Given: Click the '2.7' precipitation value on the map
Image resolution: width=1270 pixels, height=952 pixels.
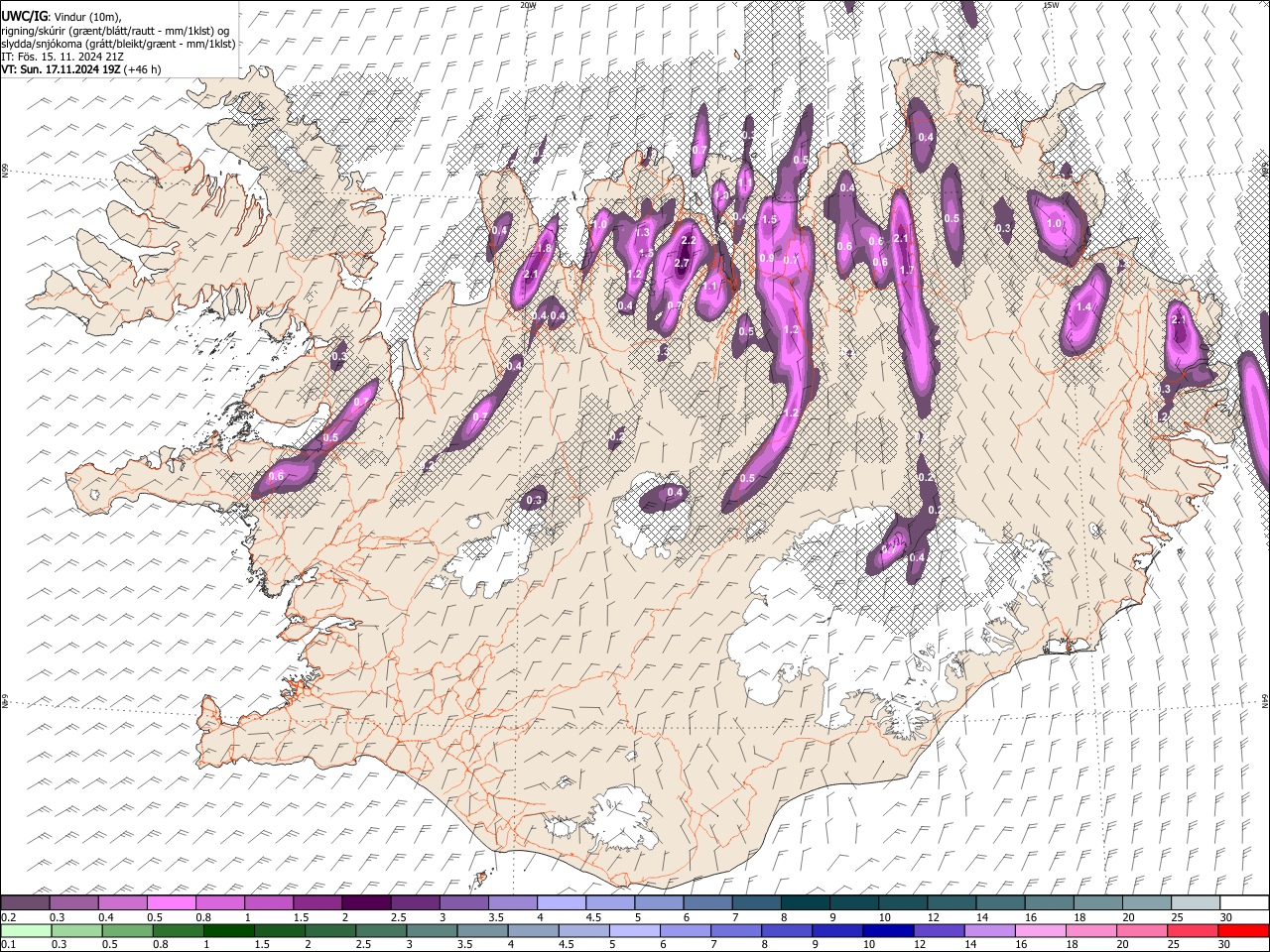Looking at the screenshot, I should coord(682,264).
